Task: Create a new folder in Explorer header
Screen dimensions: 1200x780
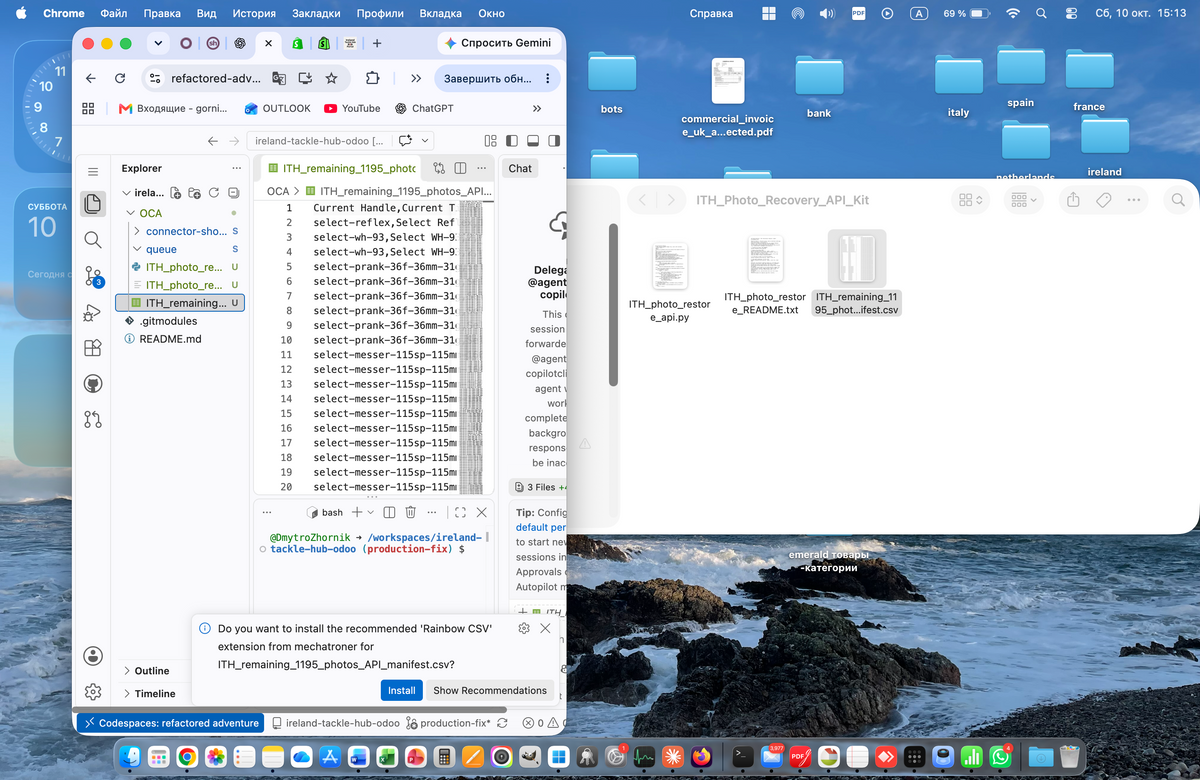Action: click(195, 192)
